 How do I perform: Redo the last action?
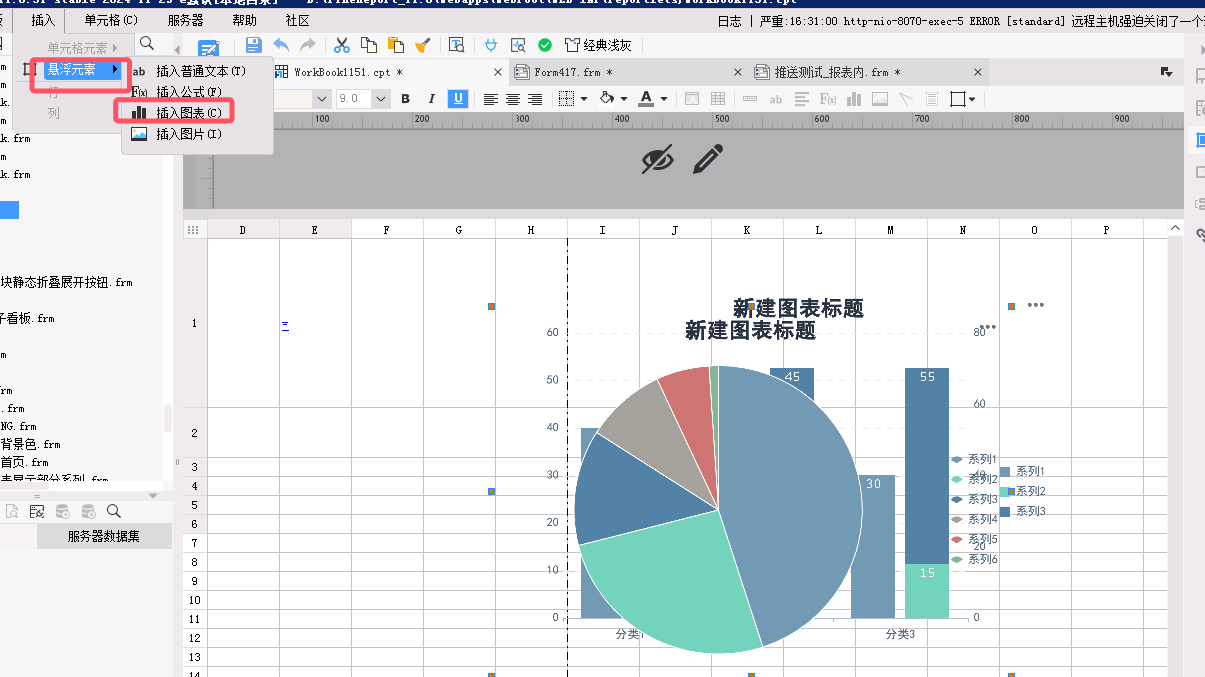pos(307,45)
